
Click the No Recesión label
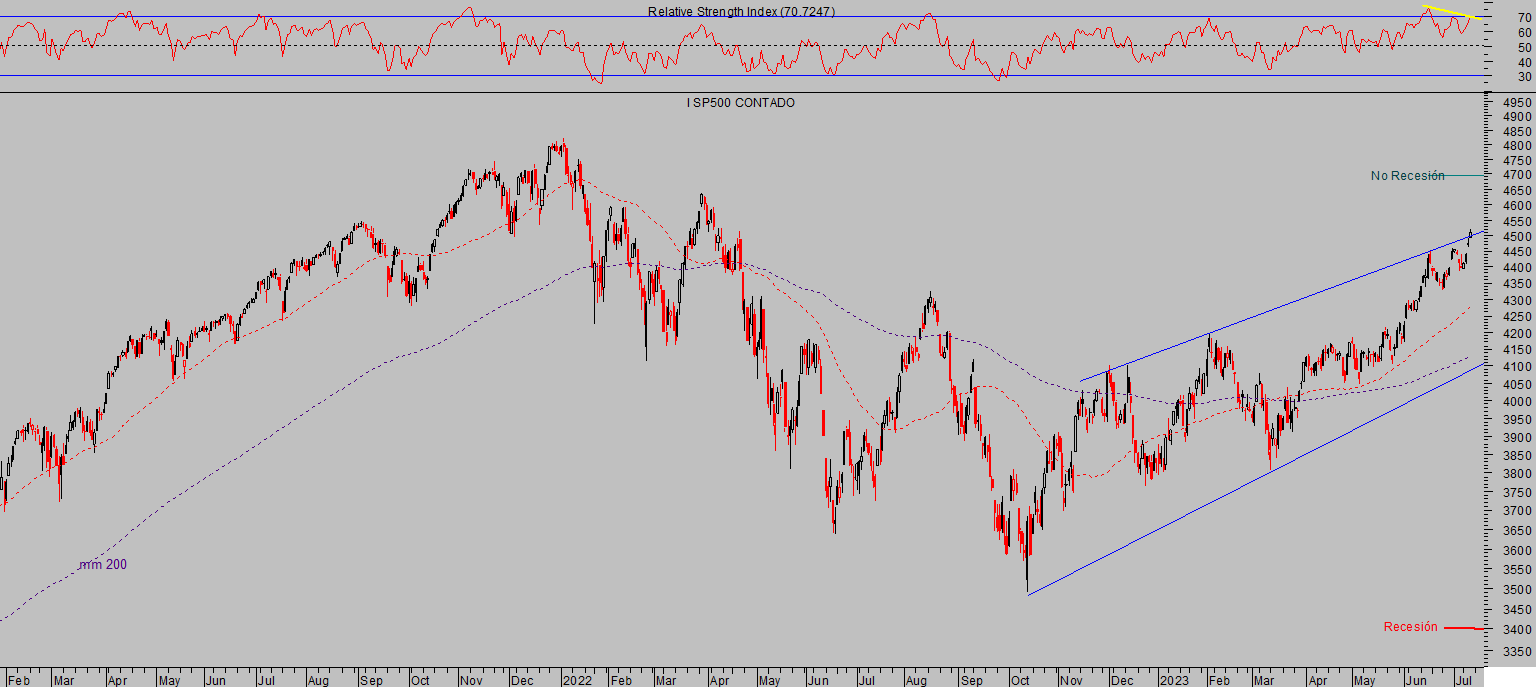(1408, 176)
